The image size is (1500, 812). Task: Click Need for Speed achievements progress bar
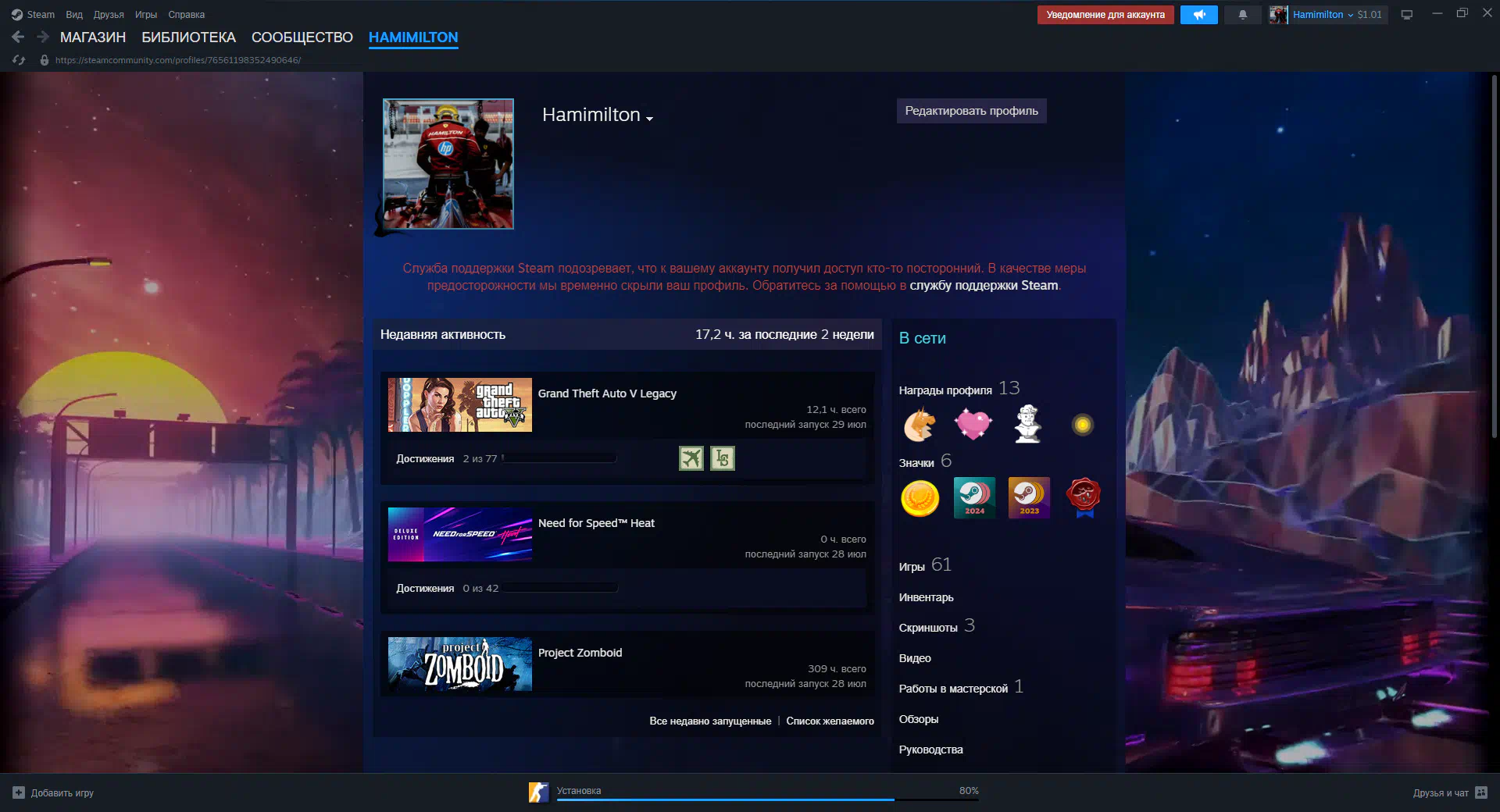(559, 588)
